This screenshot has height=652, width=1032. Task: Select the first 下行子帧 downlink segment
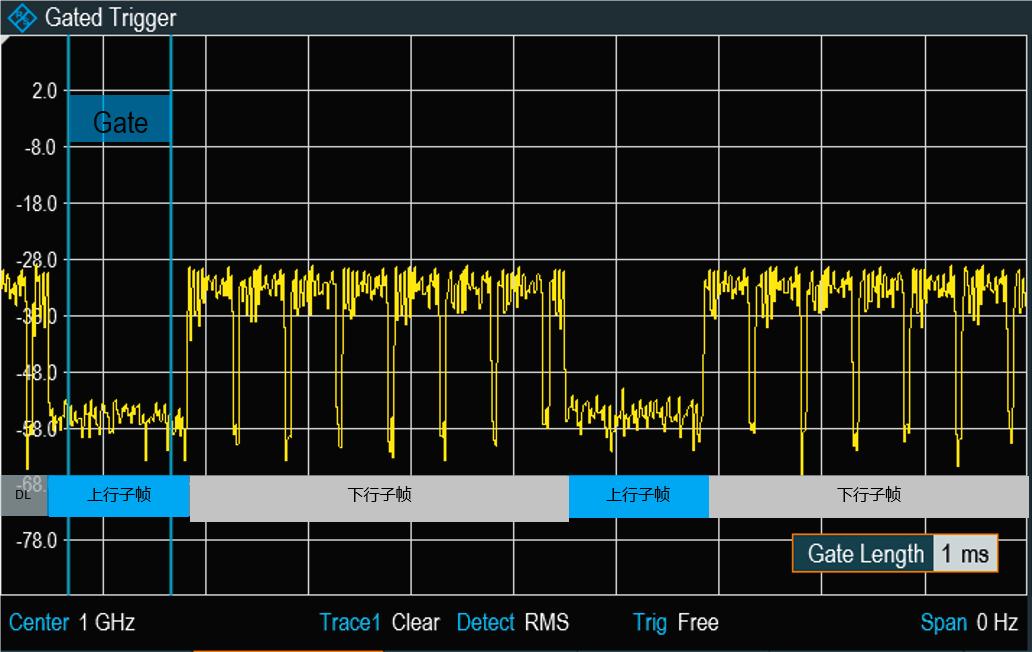pyautogui.click(x=380, y=496)
